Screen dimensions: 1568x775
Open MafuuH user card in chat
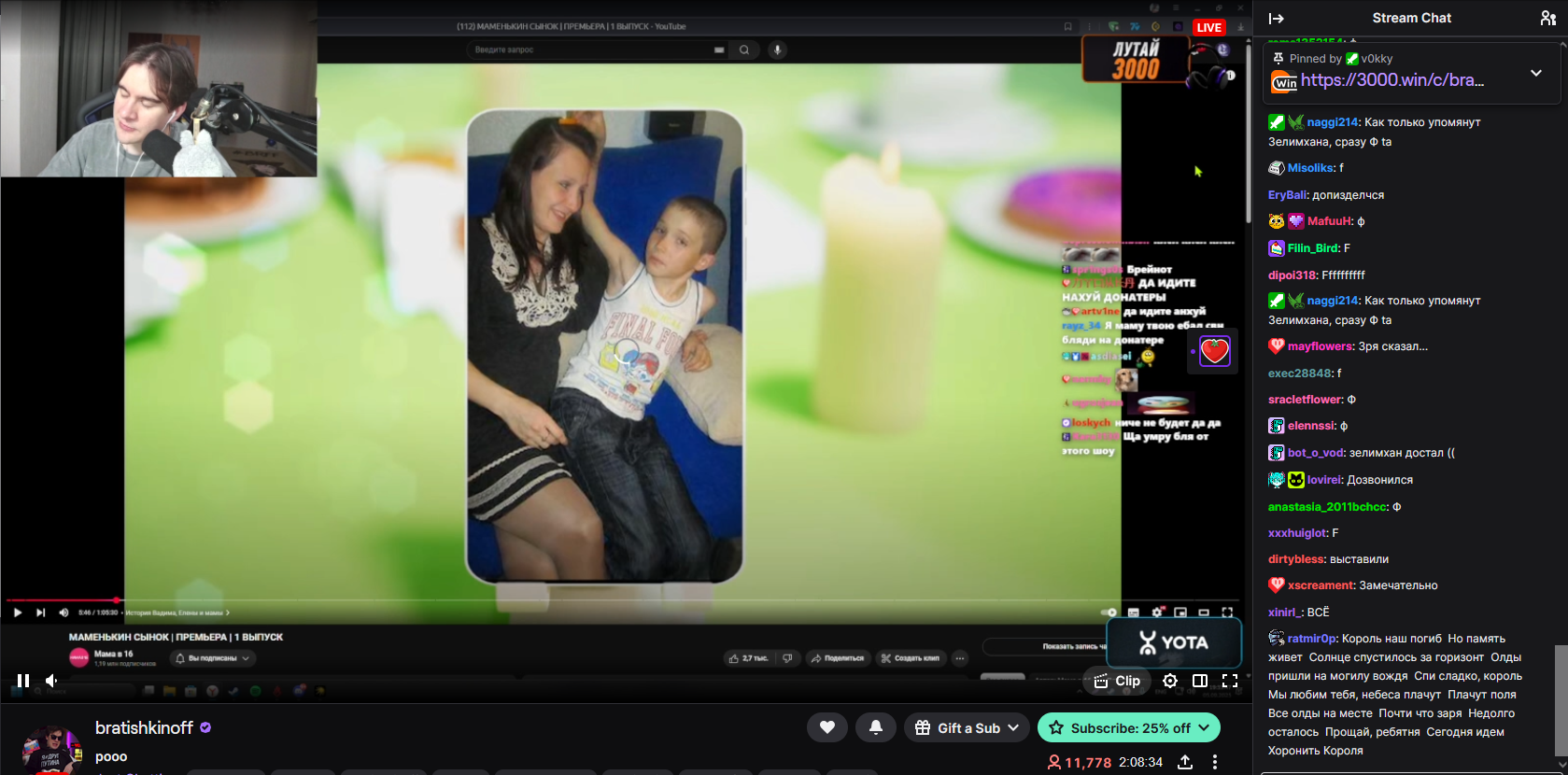point(1329,221)
